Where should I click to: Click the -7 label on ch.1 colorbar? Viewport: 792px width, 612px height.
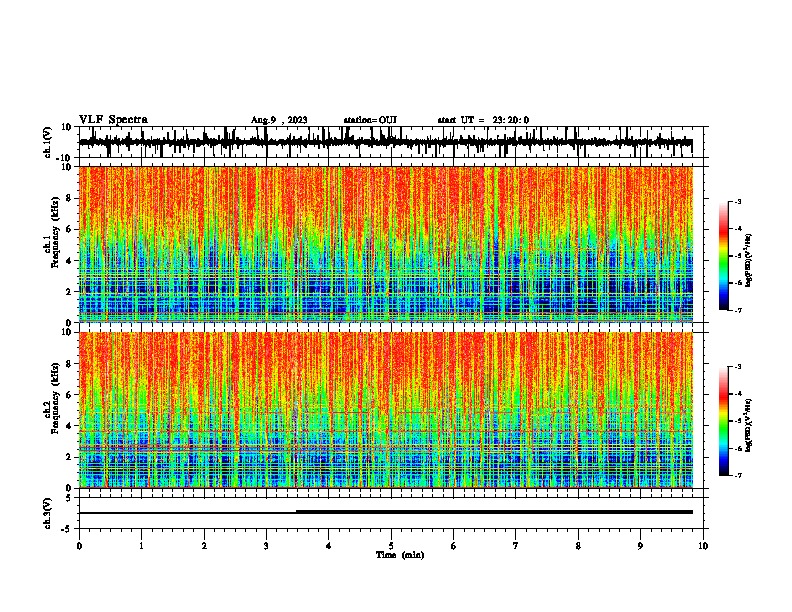[738, 310]
